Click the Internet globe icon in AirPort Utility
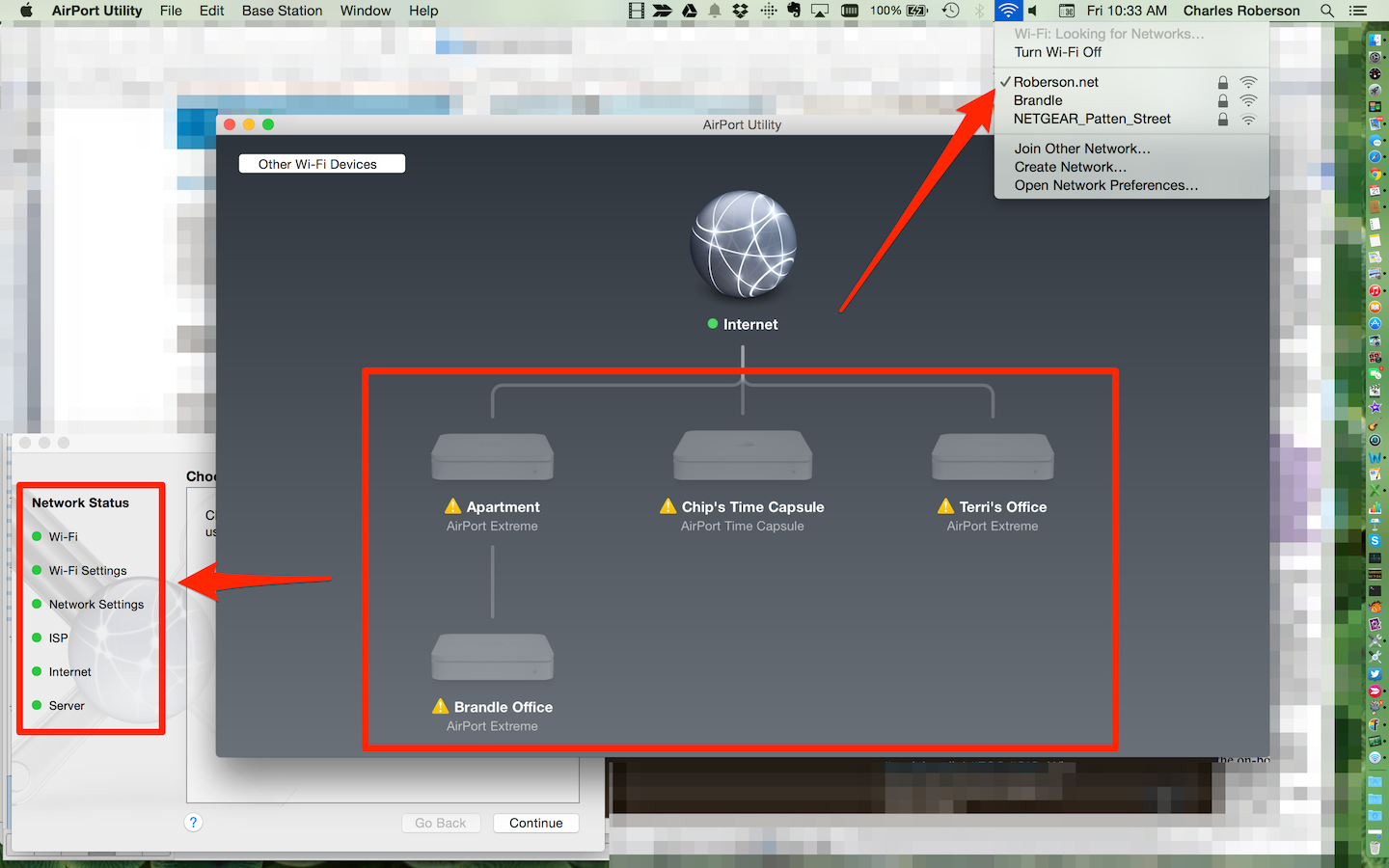The height and width of the screenshot is (868, 1389). click(x=743, y=244)
